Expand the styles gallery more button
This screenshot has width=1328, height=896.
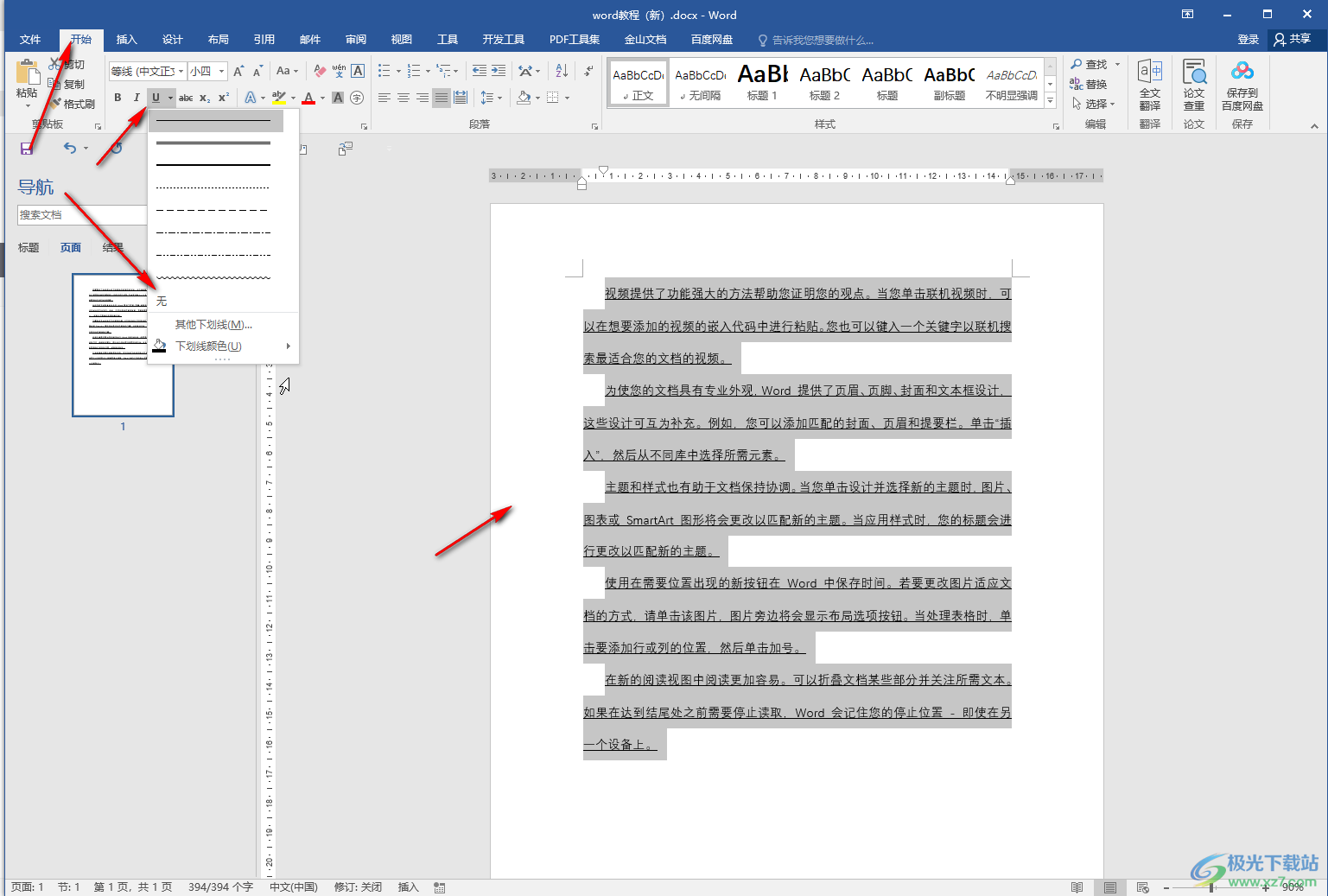tap(1051, 101)
